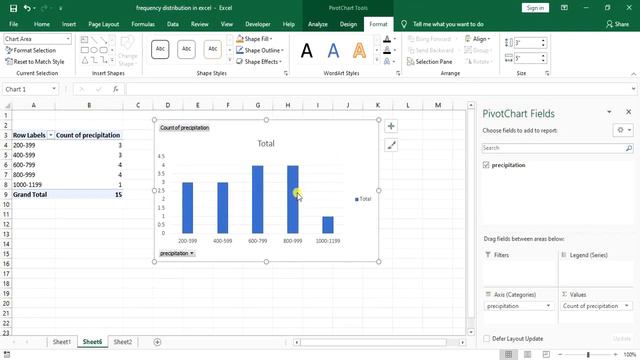Image resolution: width=640 pixels, height=360 pixels.
Task: Open the Align dropdown
Action: (x=478, y=39)
